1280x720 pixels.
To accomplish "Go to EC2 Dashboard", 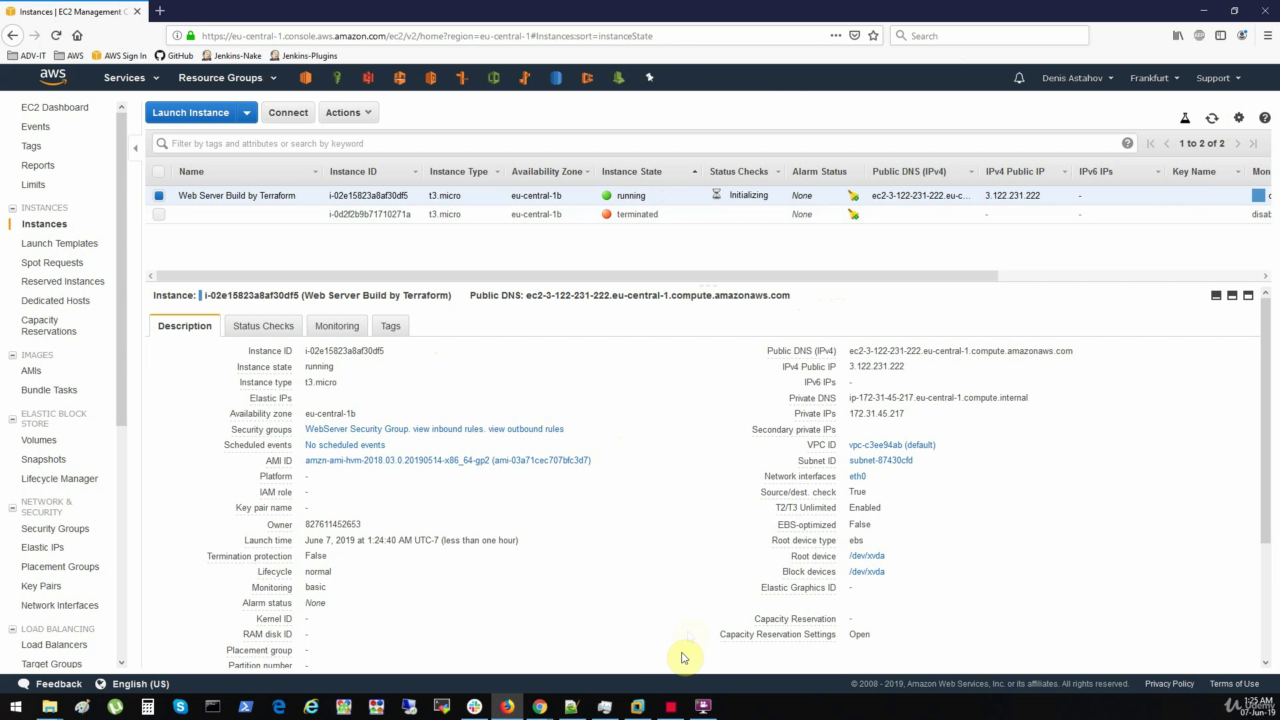I will (55, 107).
